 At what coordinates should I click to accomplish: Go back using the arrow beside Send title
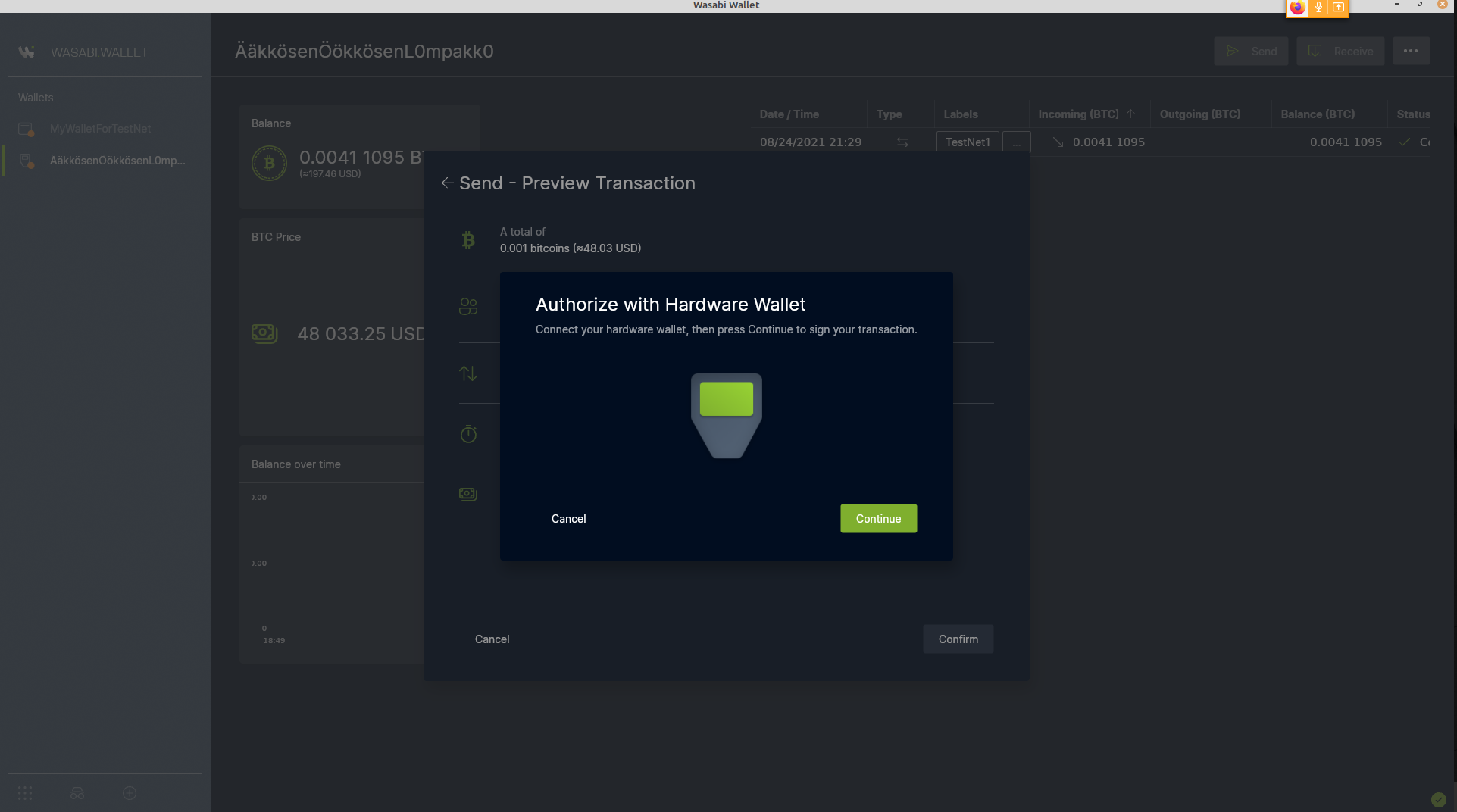[x=447, y=183]
